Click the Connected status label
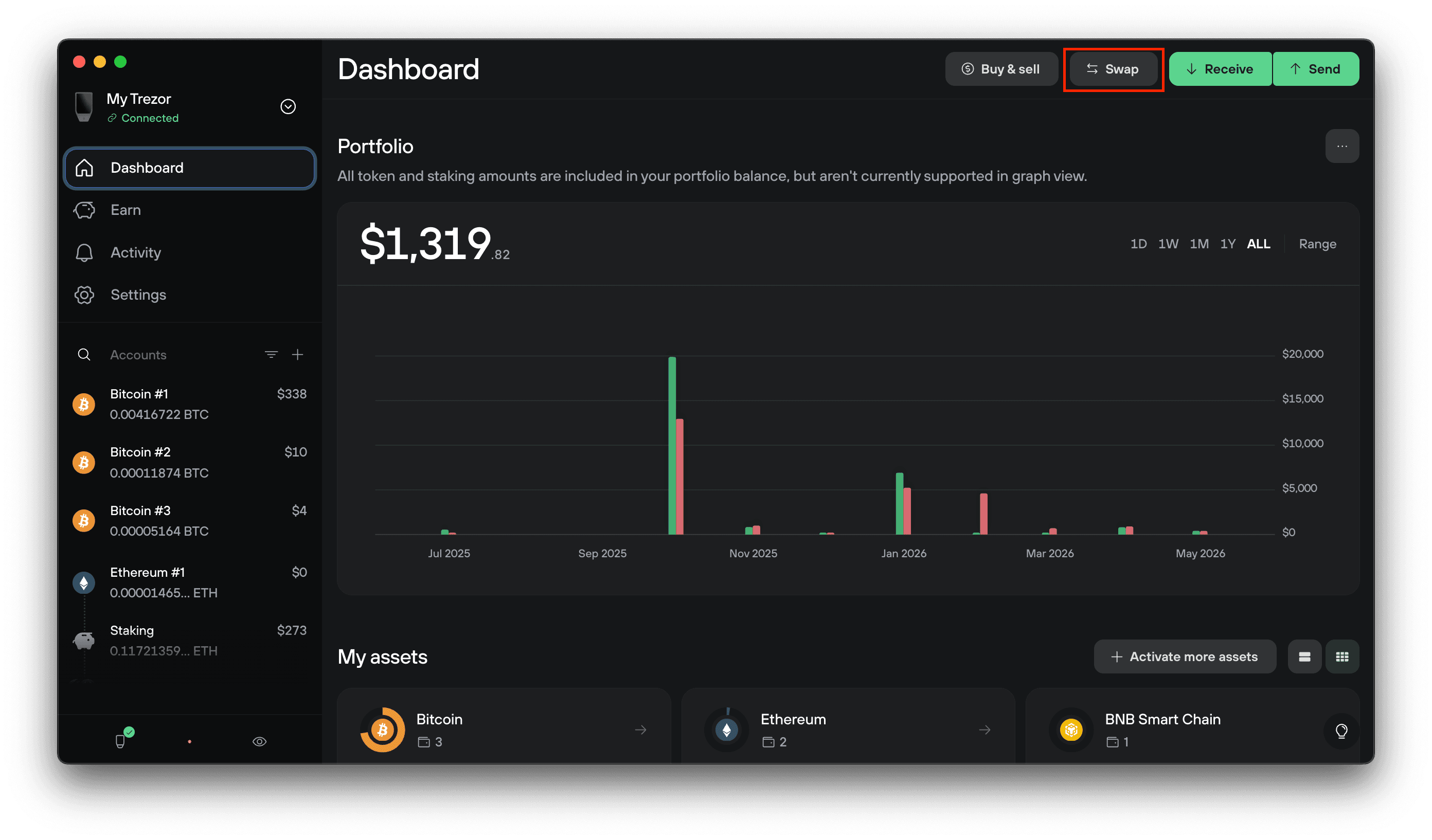 150,118
